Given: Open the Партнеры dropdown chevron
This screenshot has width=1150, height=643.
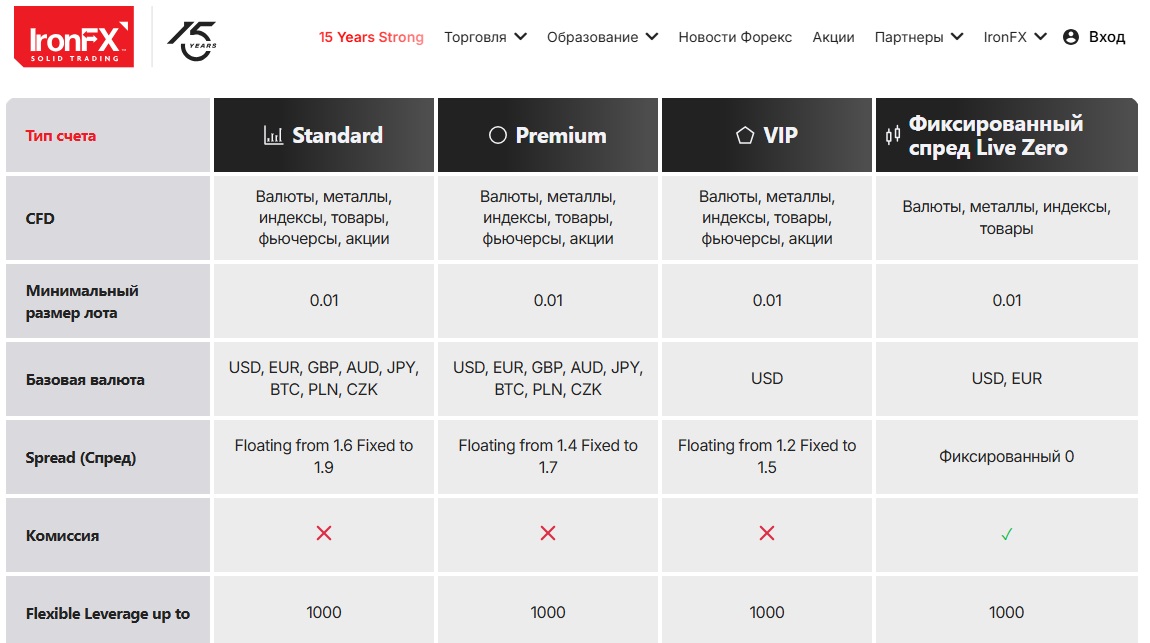Looking at the screenshot, I should 956,37.
